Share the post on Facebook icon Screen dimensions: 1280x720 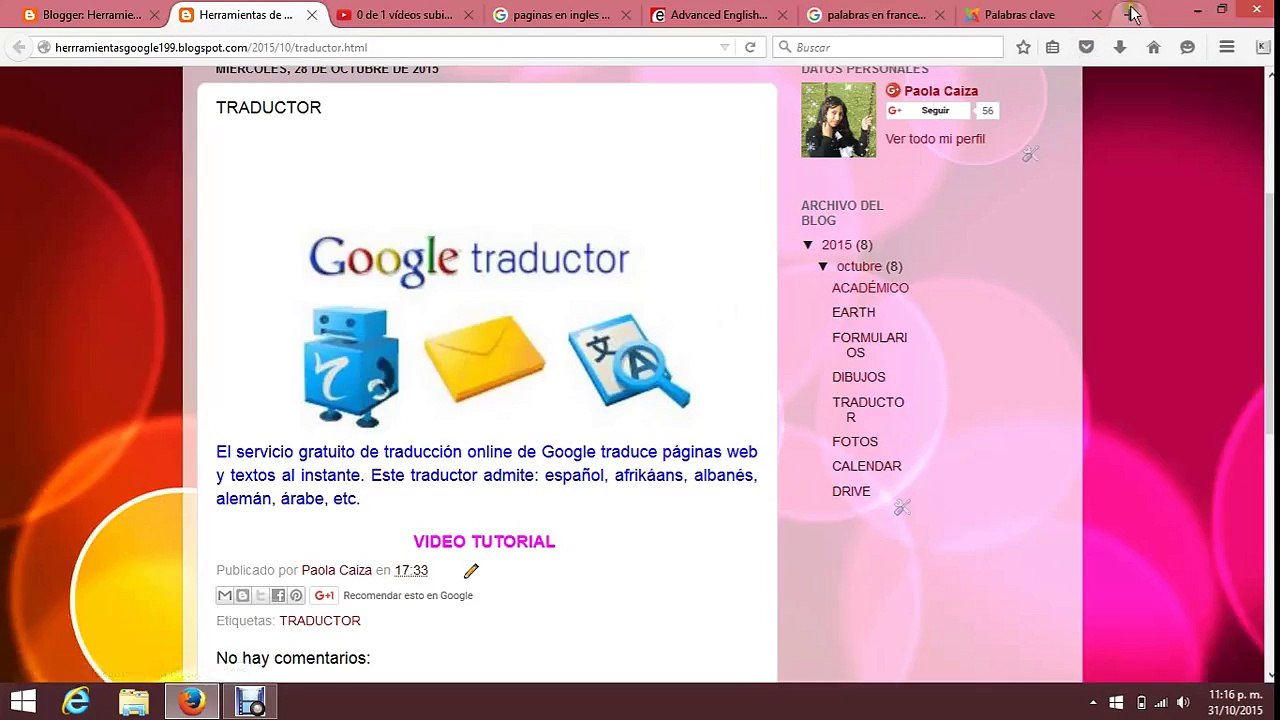pos(279,596)
